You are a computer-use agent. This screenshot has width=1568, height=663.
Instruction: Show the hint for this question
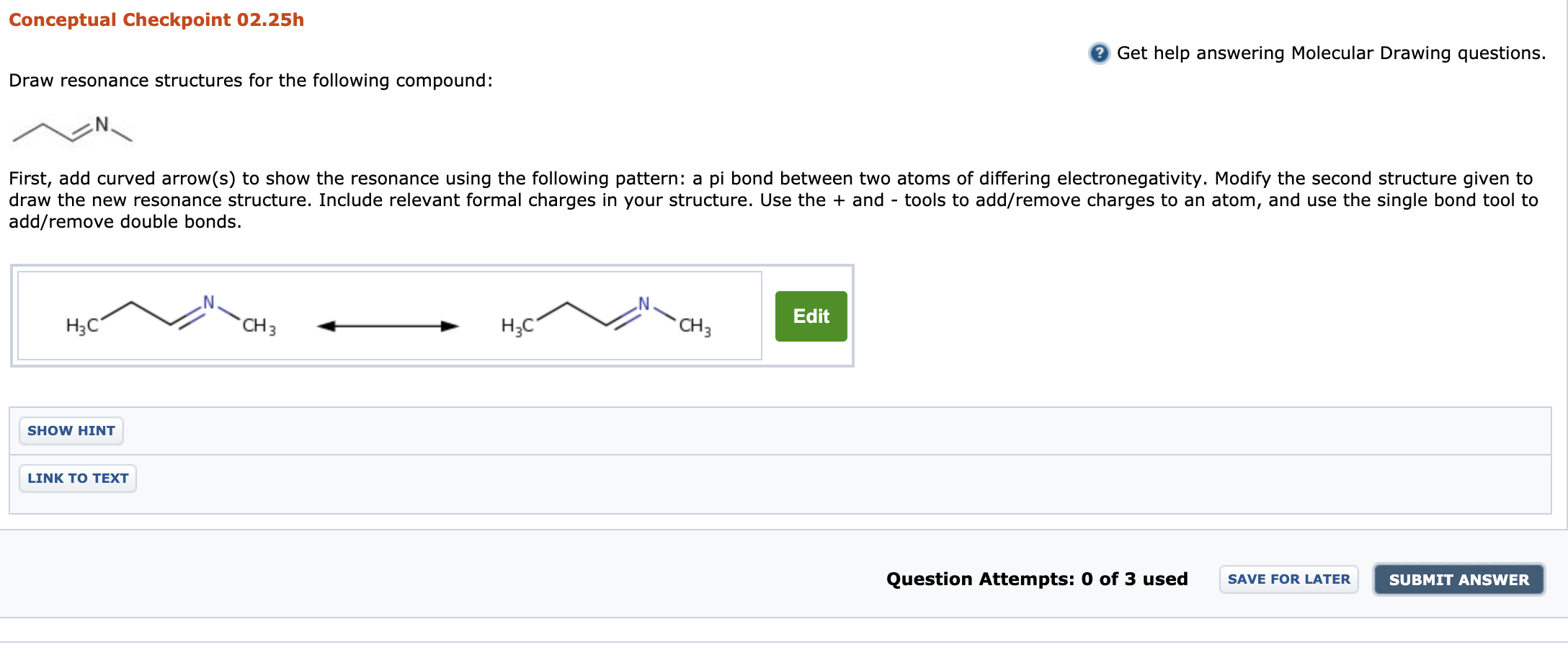click(x=71, y=431)
